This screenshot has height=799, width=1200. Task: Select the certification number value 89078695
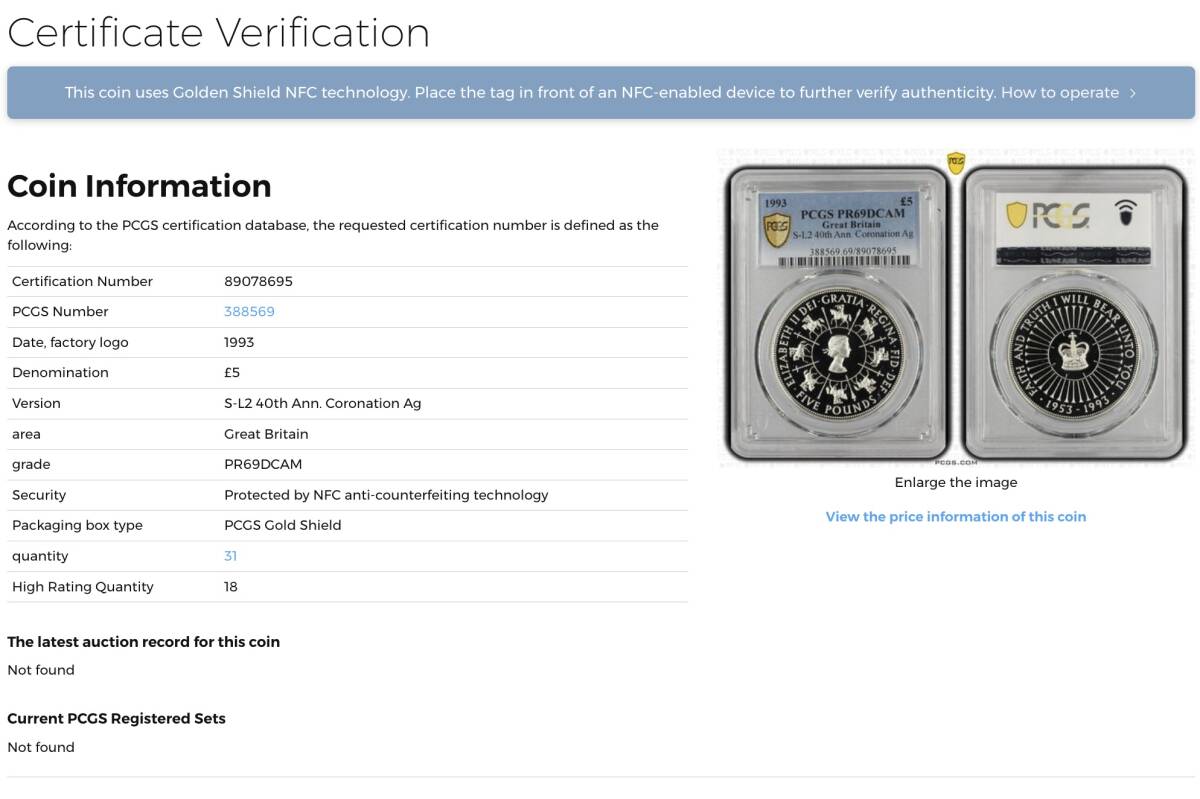pyautogui.click(x=259, y=281)
